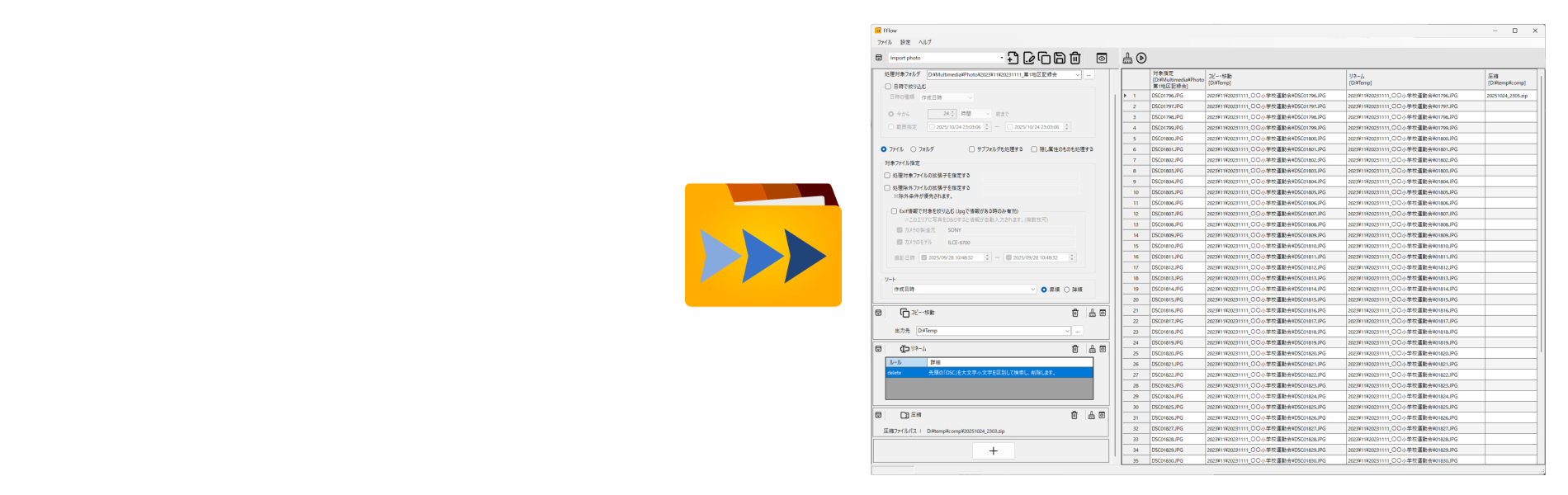Open the 出力先 D:¥Temp dropdown
The image size is (1568, 495).
pos(1067,331)
